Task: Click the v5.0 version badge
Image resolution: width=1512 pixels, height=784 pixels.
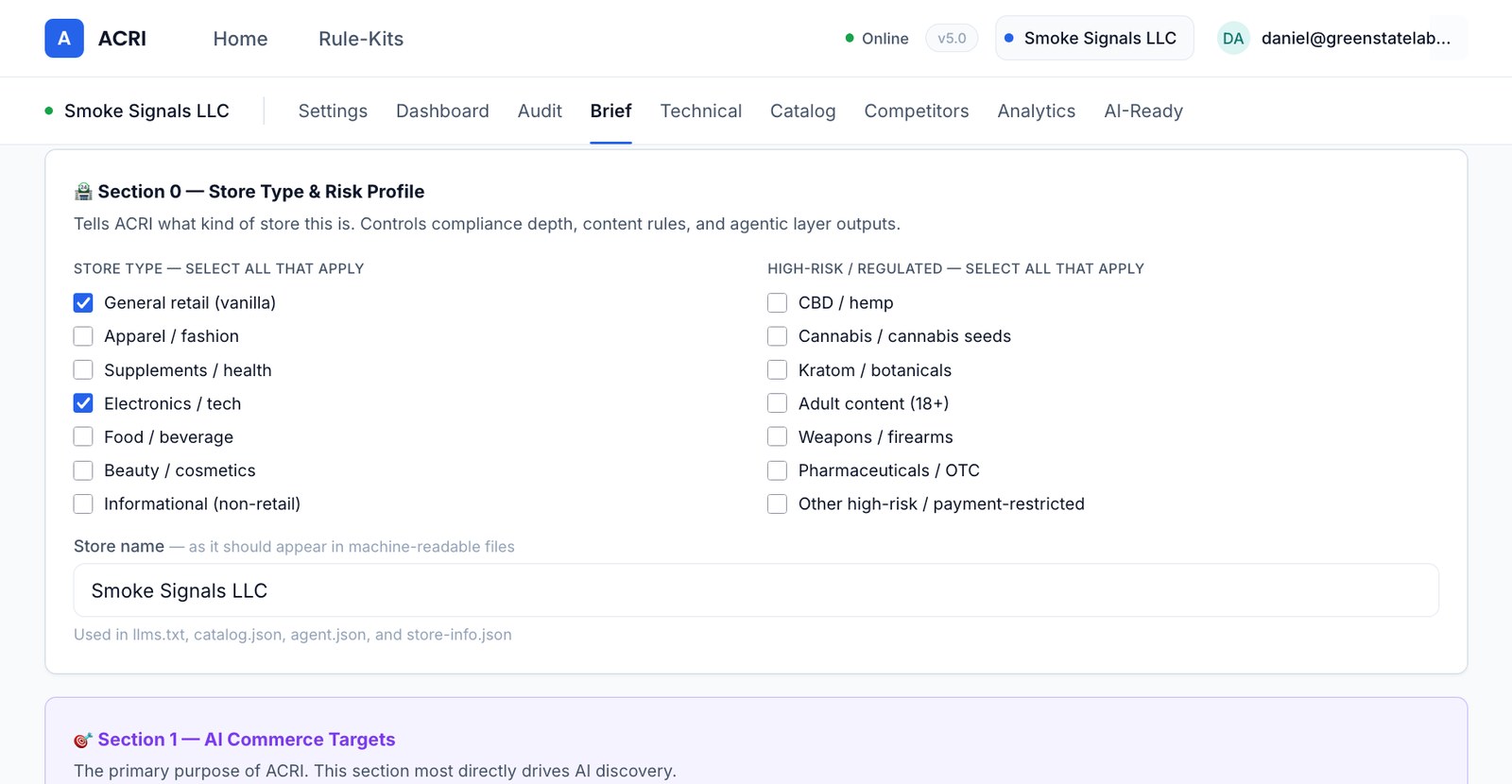Action: (952, 39)
